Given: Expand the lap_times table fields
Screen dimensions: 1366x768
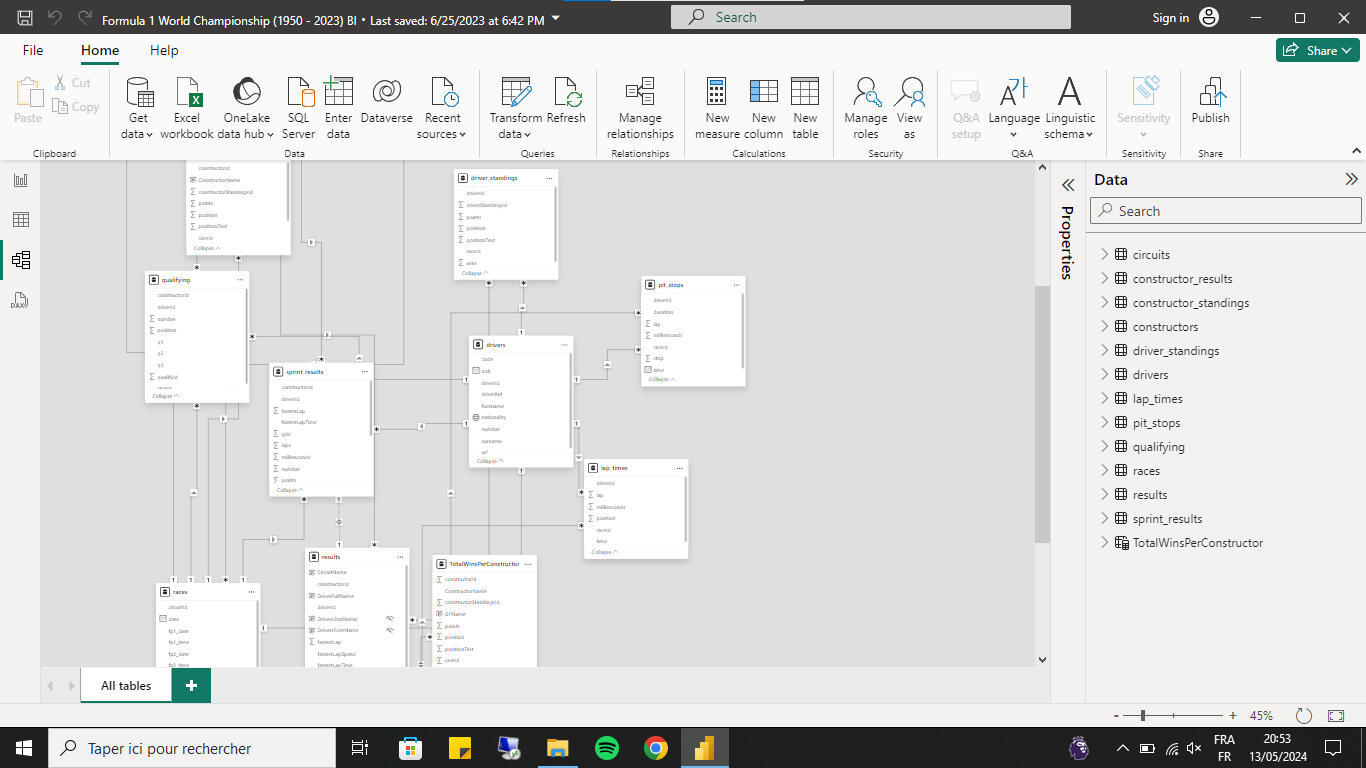Looking at the screenshot, I should pos(1105,399).
